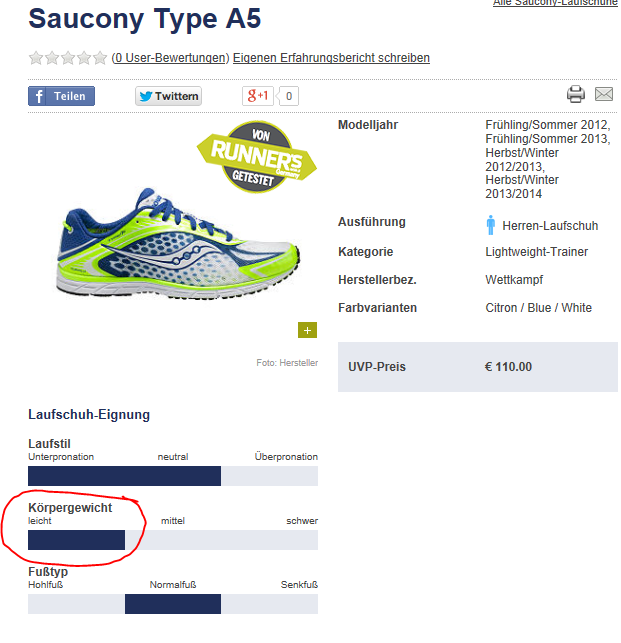Click the Google +1 count box
The image size is (621, 643).
point(289,96)
